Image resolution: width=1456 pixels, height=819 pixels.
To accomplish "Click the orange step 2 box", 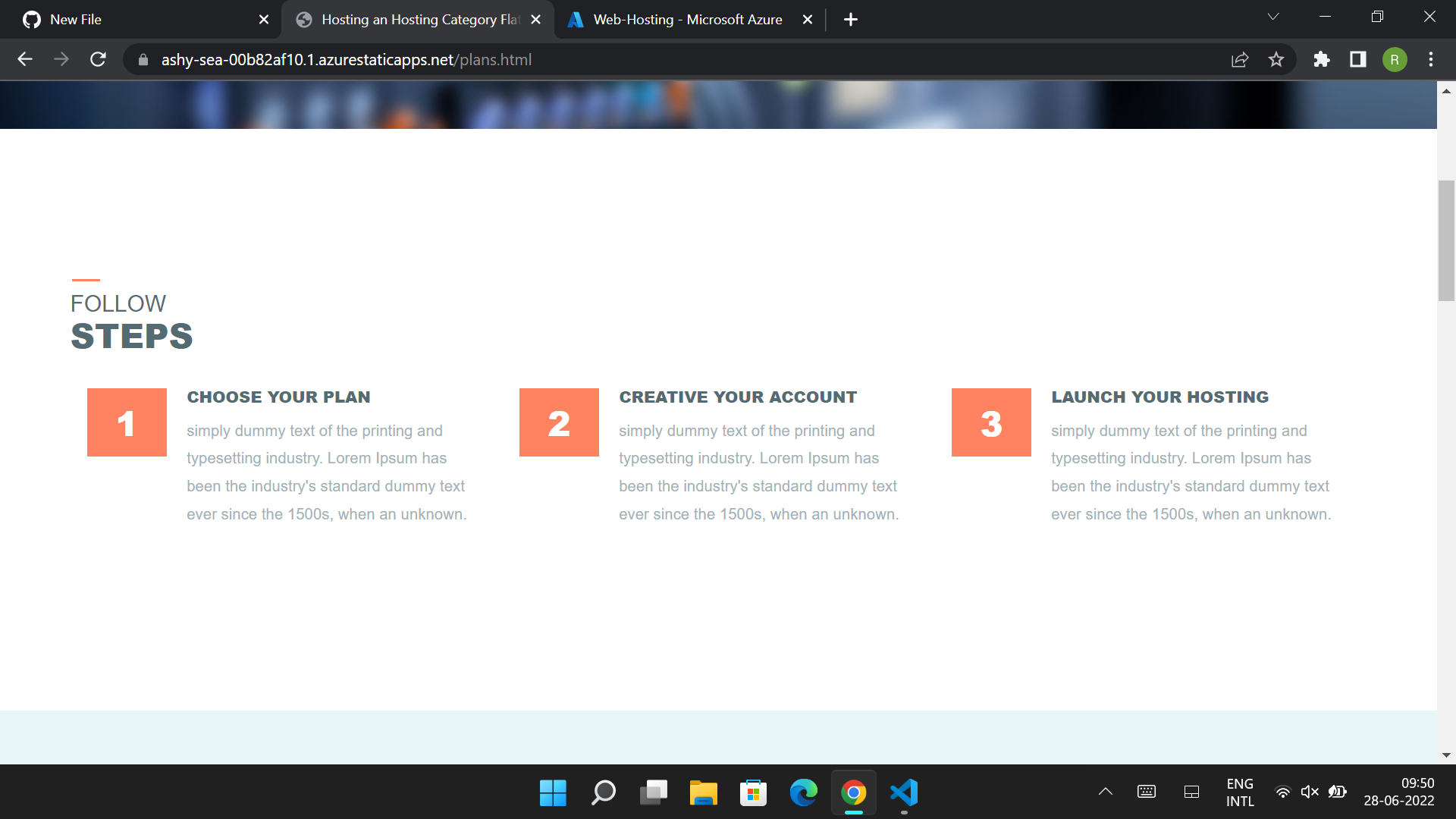I will [x=559, y=422].
